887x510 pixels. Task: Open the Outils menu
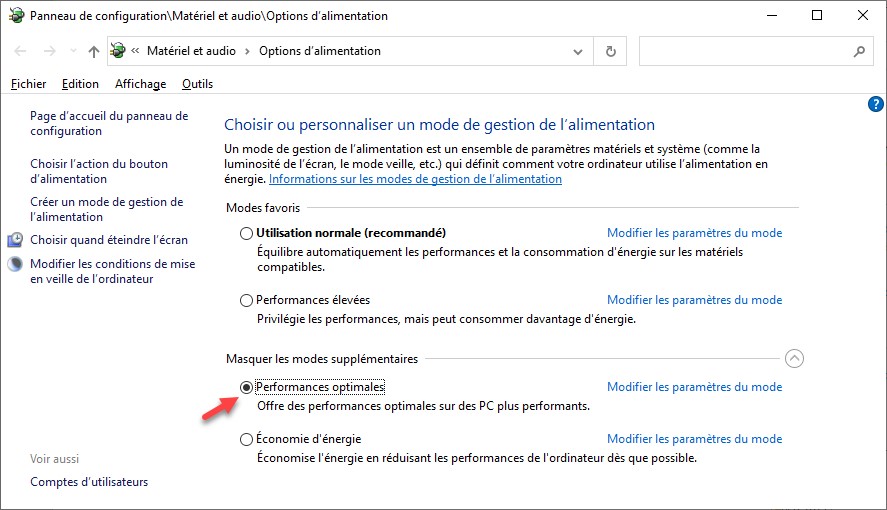pyautogui.click(x=197, y=84)
